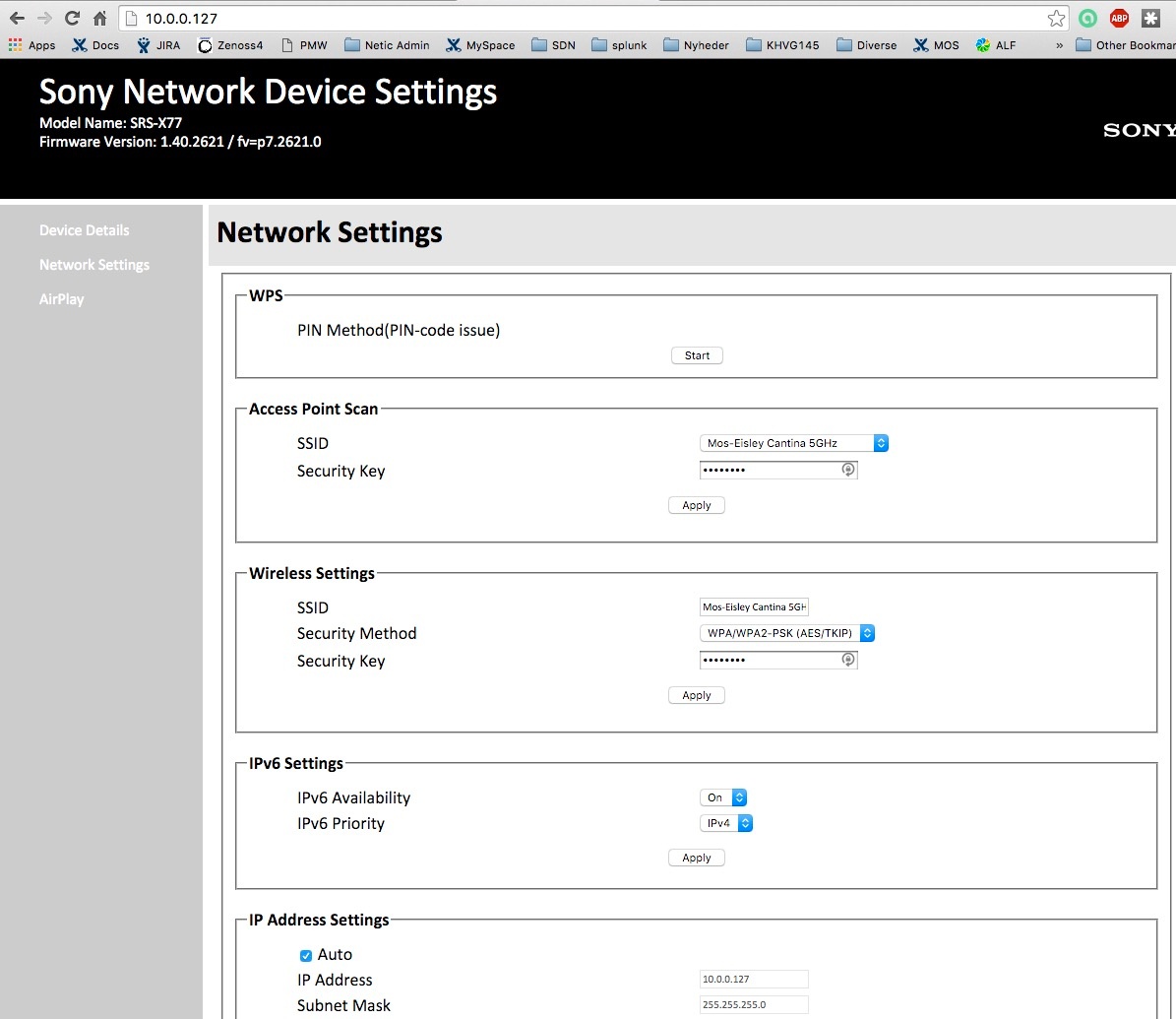Open the IPv6 Priority dropdown
This screenshot has height=1019, width=1176.
[x=726, y=823]
